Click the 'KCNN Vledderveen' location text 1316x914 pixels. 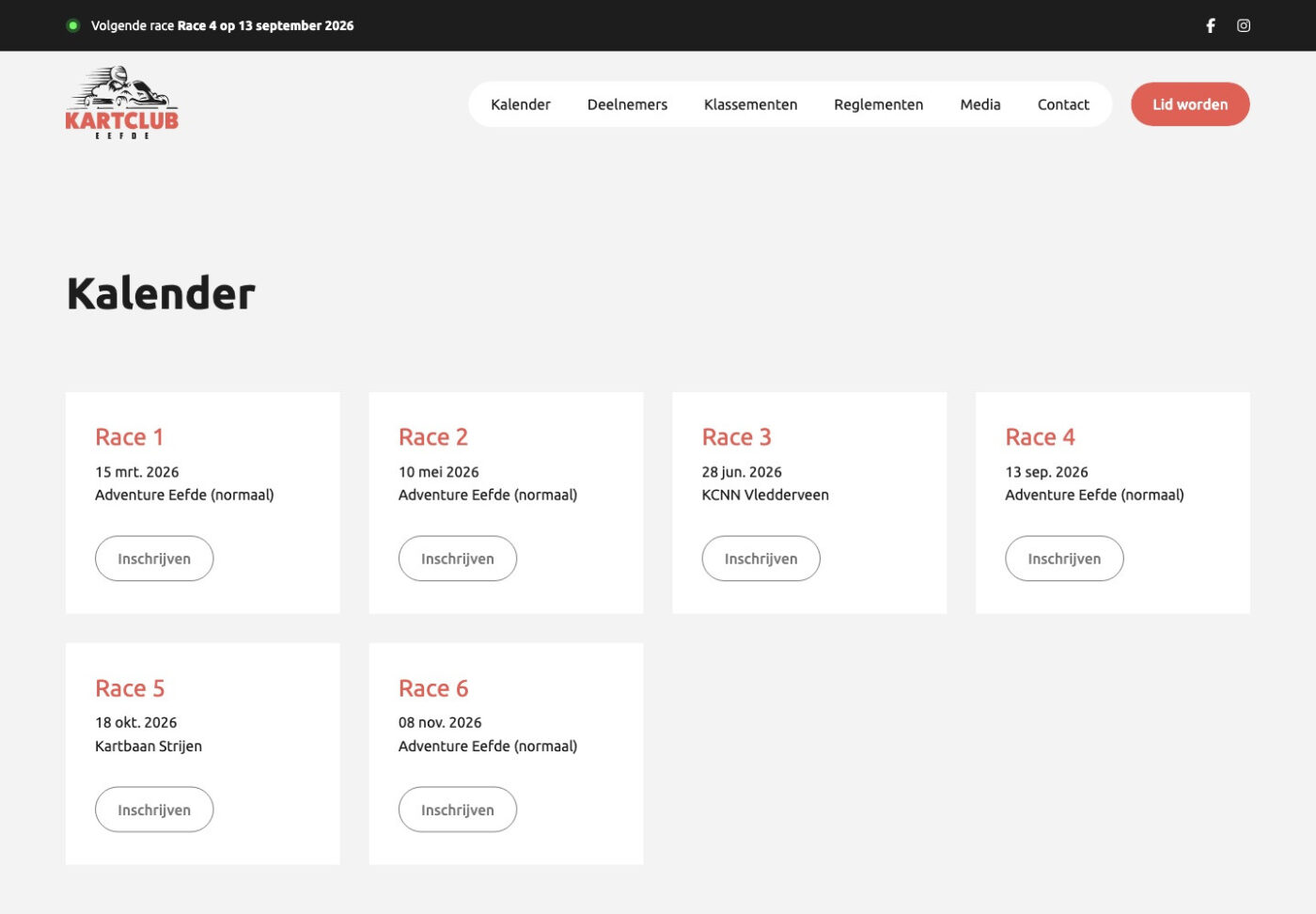tap(765, 495)
